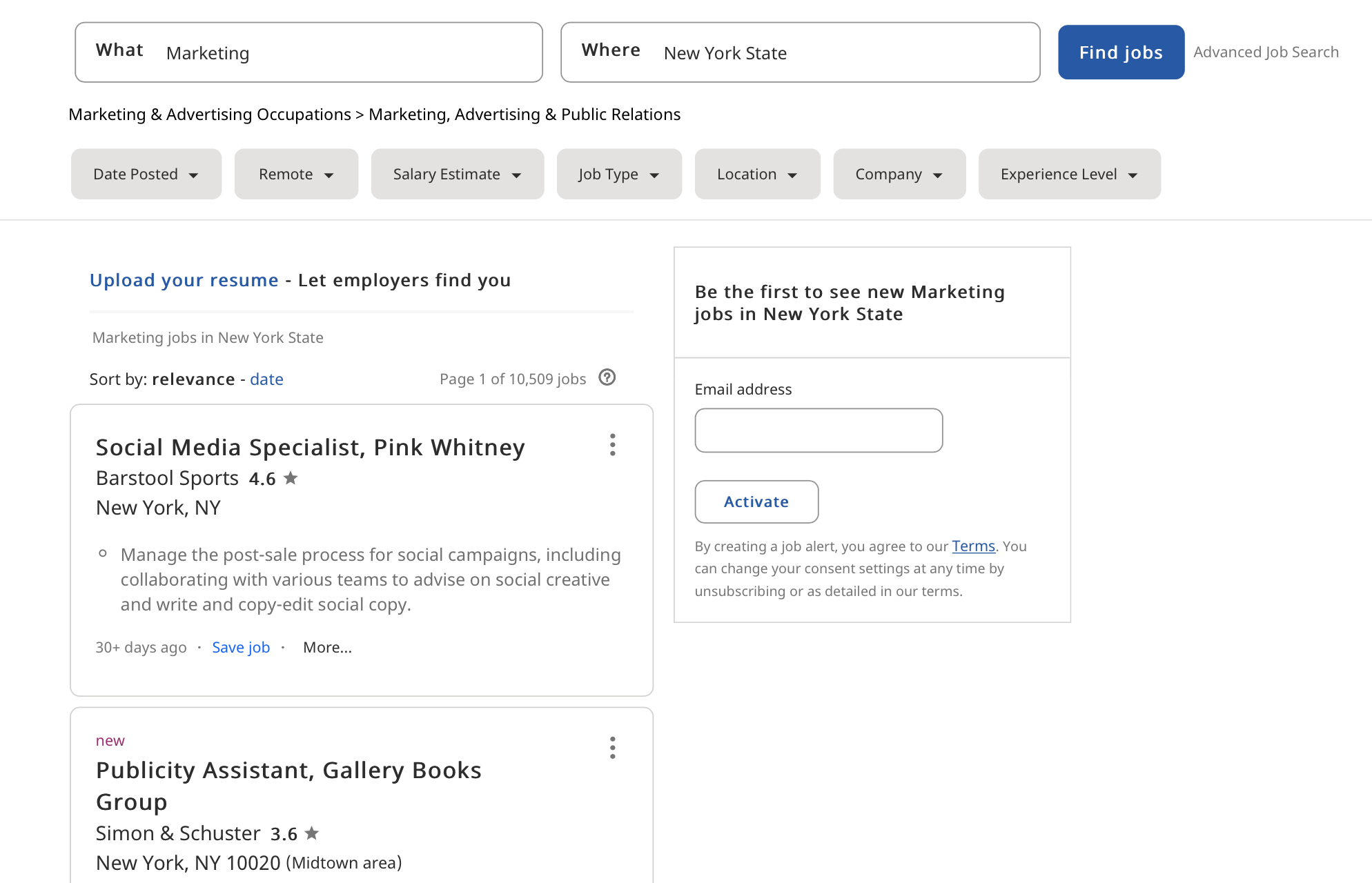
Task: Expand the Date Posted filter
Action: point(146,174)
